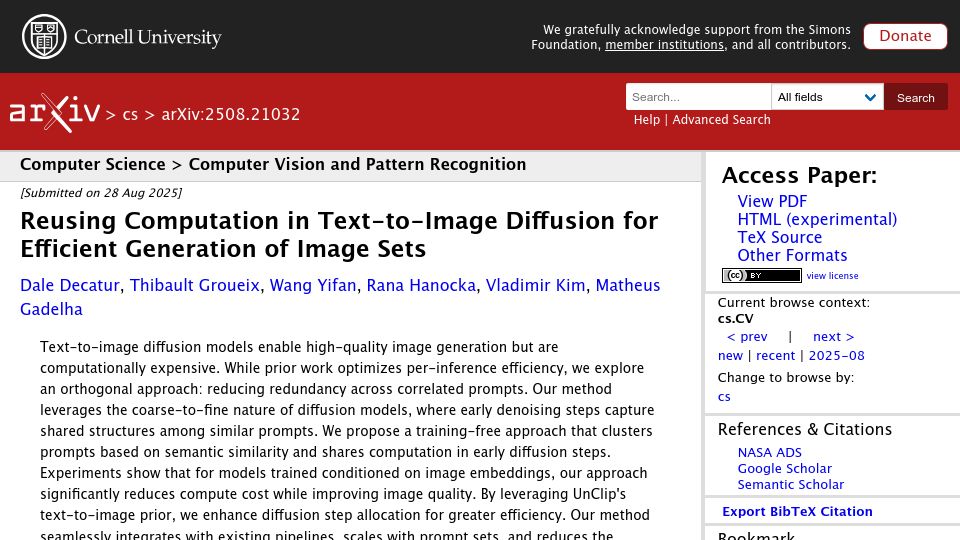Open the arXiv logo home link

pyautogui.click(x=54, y=113)
